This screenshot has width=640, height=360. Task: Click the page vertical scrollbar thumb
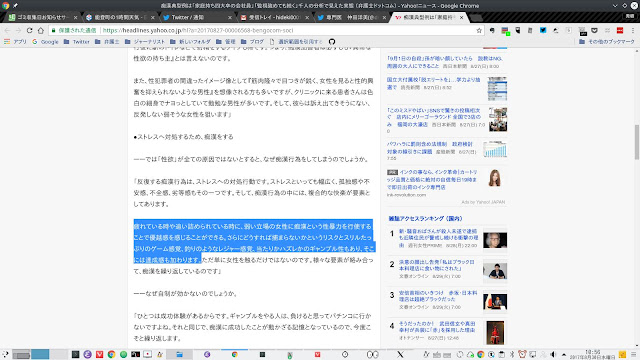637,142
